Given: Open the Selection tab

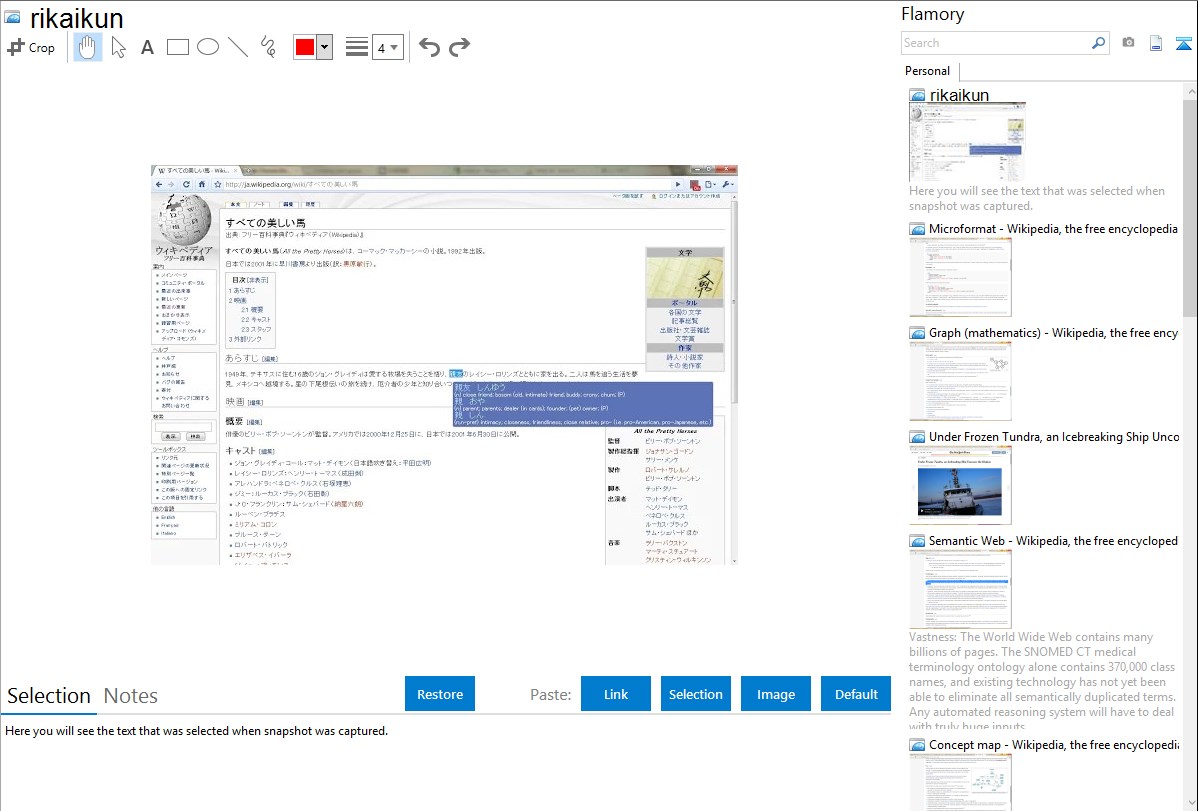Looking at the screenshot, I should coord(49,696).
